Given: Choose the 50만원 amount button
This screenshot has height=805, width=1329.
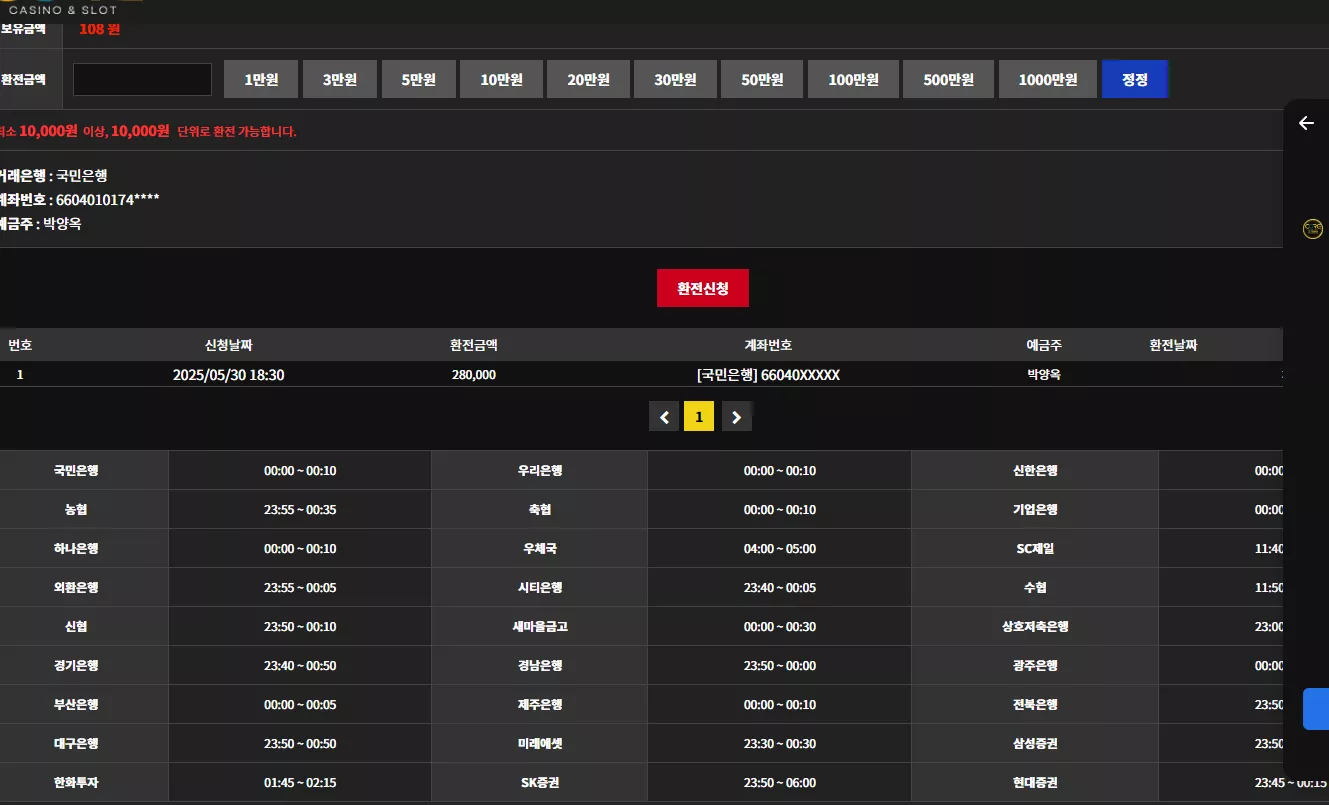Looking at the screenshot, I should pyautogui.click(x=762, y=80).
